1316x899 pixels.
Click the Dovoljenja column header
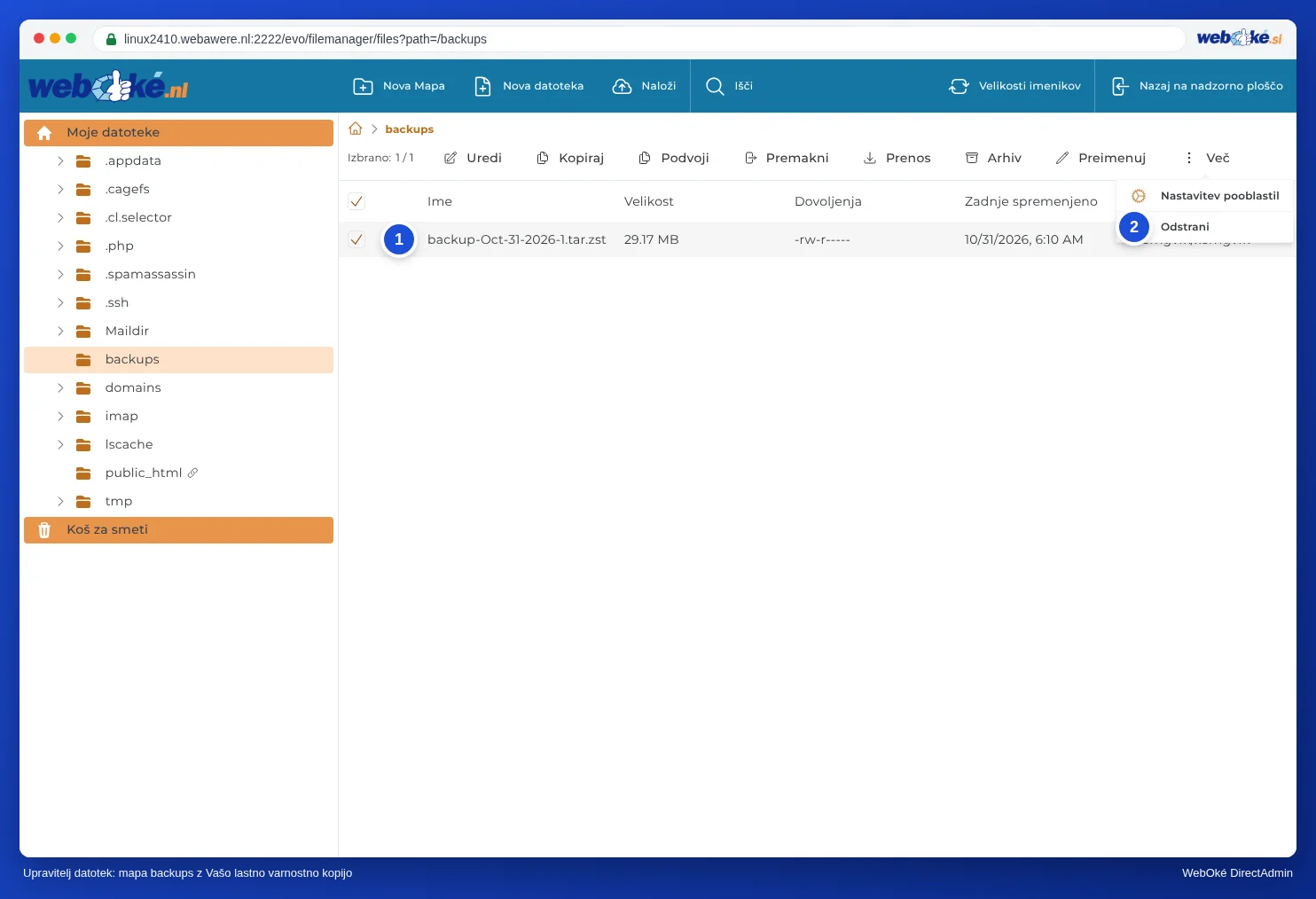click(828, 201)
